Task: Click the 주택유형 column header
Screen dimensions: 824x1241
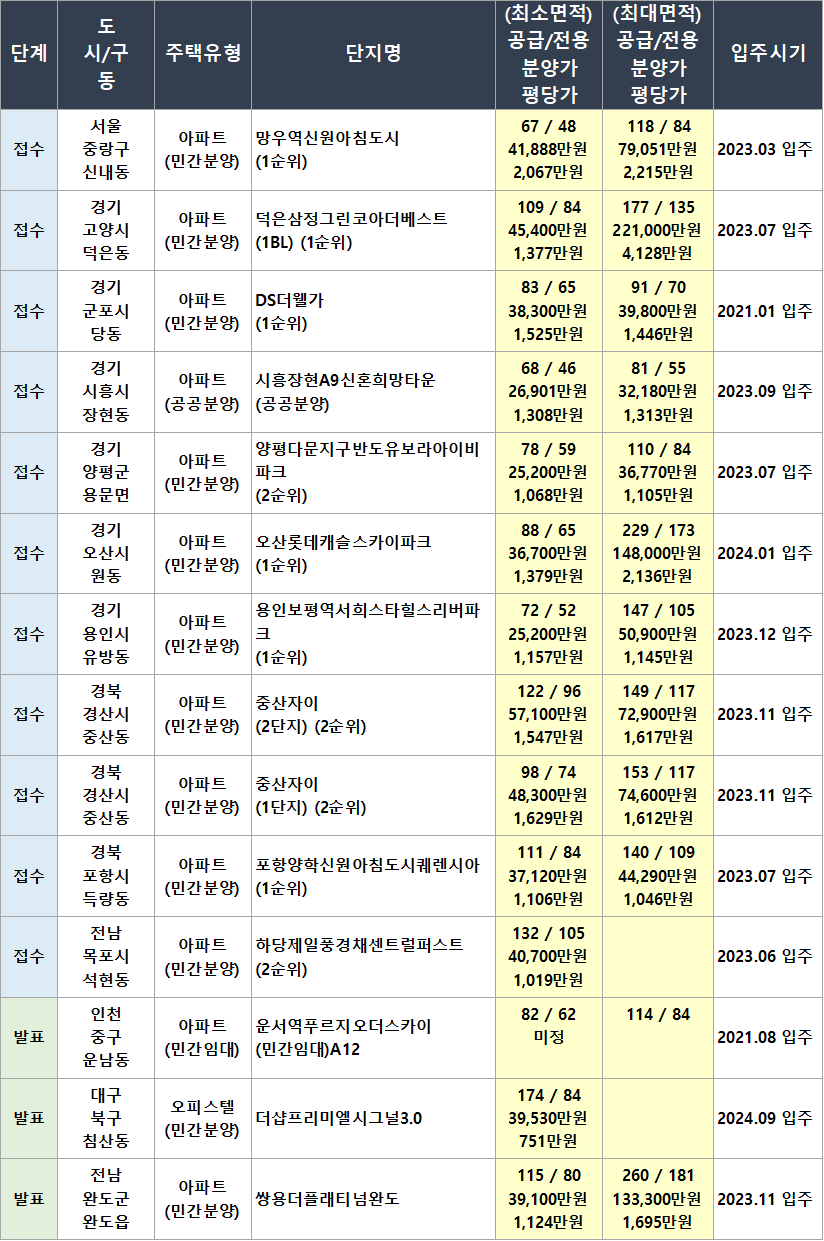Action: tap(203, 54)
